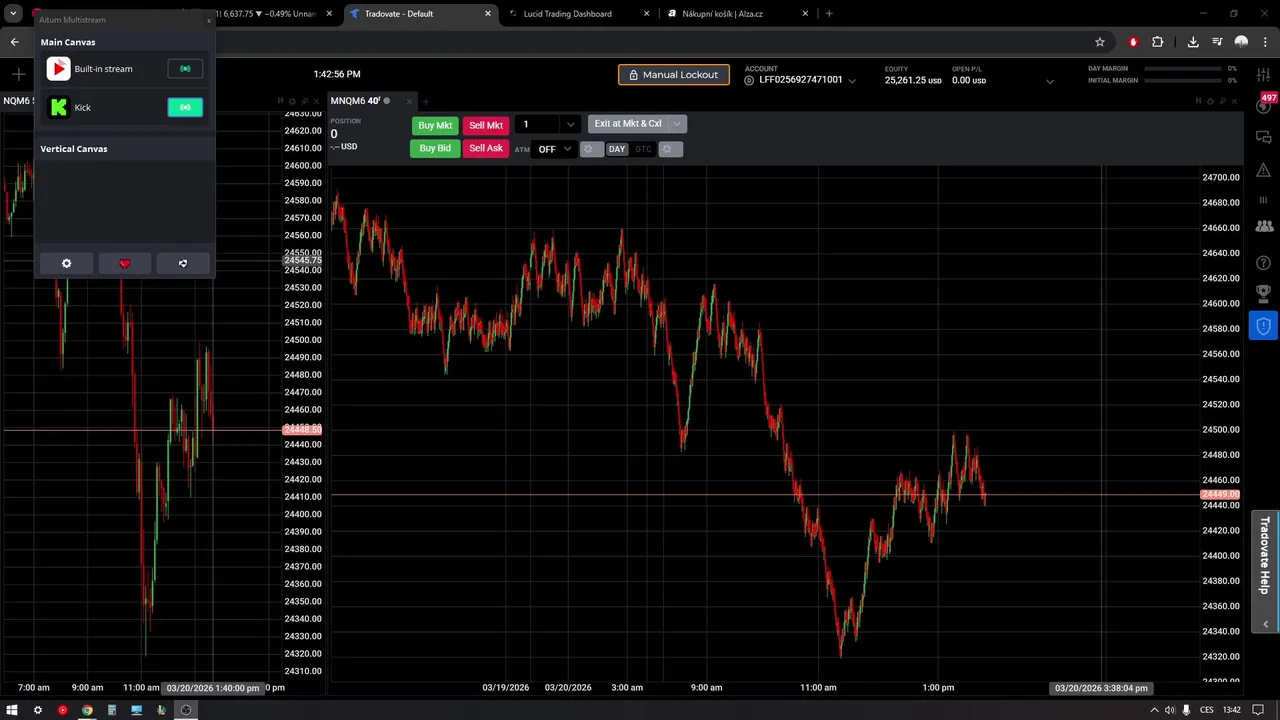1280x720 pixels.
Task: Add a new chart tab next to MNQM6
Action: pyautogui.click(x=425, y=101)
